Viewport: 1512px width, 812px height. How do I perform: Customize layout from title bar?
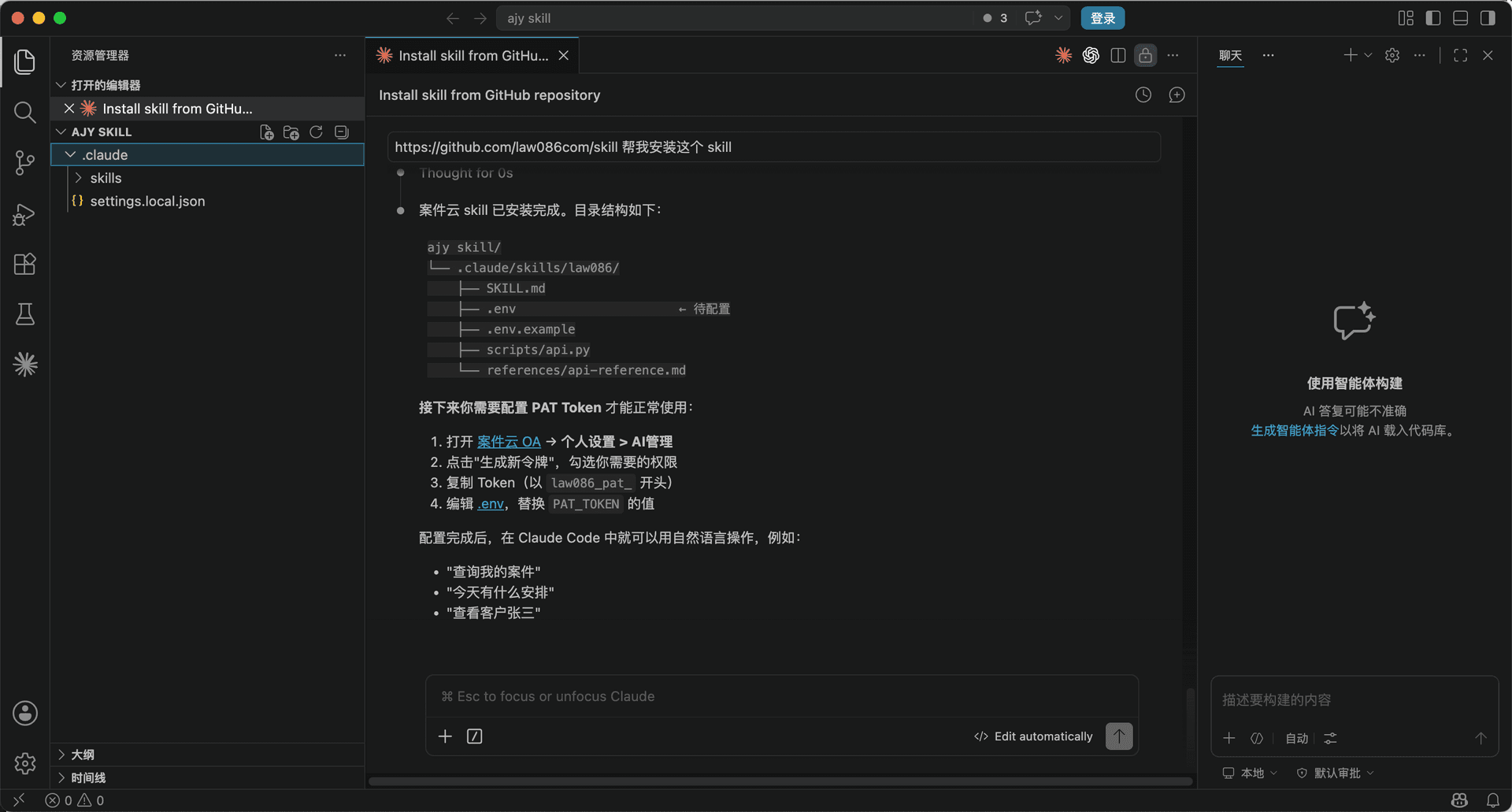pos(1406,18)
